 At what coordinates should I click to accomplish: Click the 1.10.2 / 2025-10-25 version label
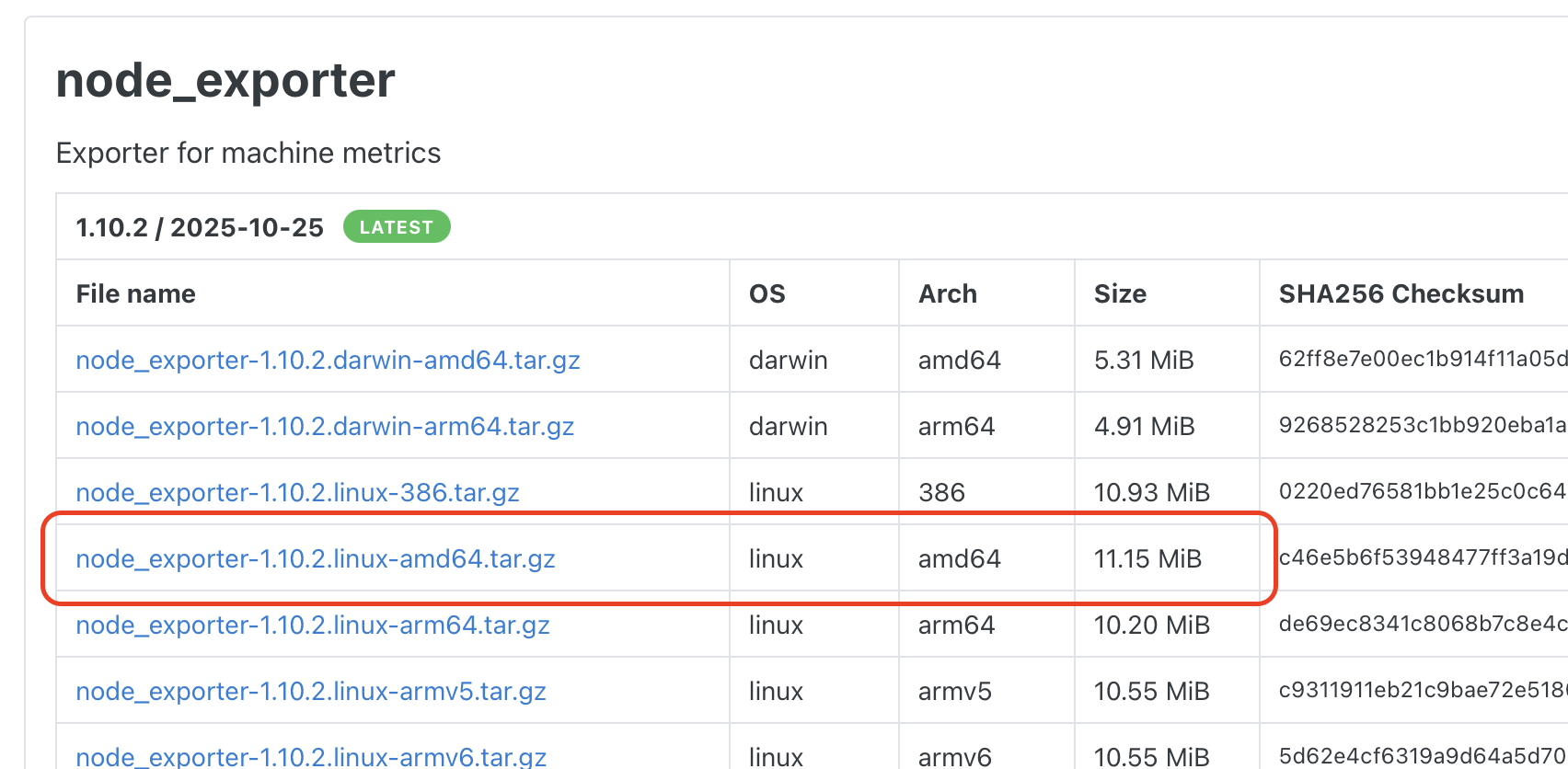(200, 227)
